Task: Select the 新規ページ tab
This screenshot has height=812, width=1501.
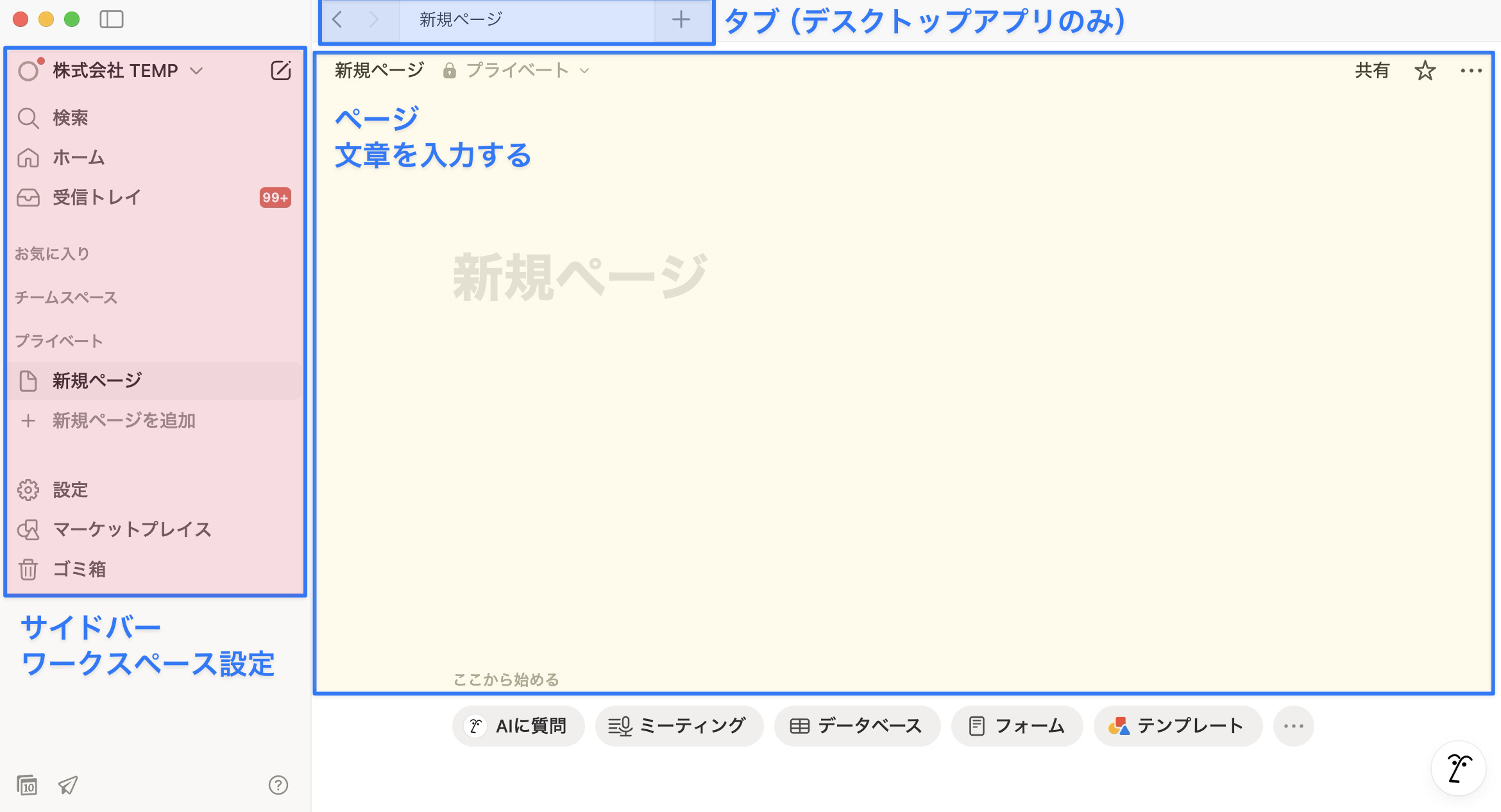Action: [527, 20]
